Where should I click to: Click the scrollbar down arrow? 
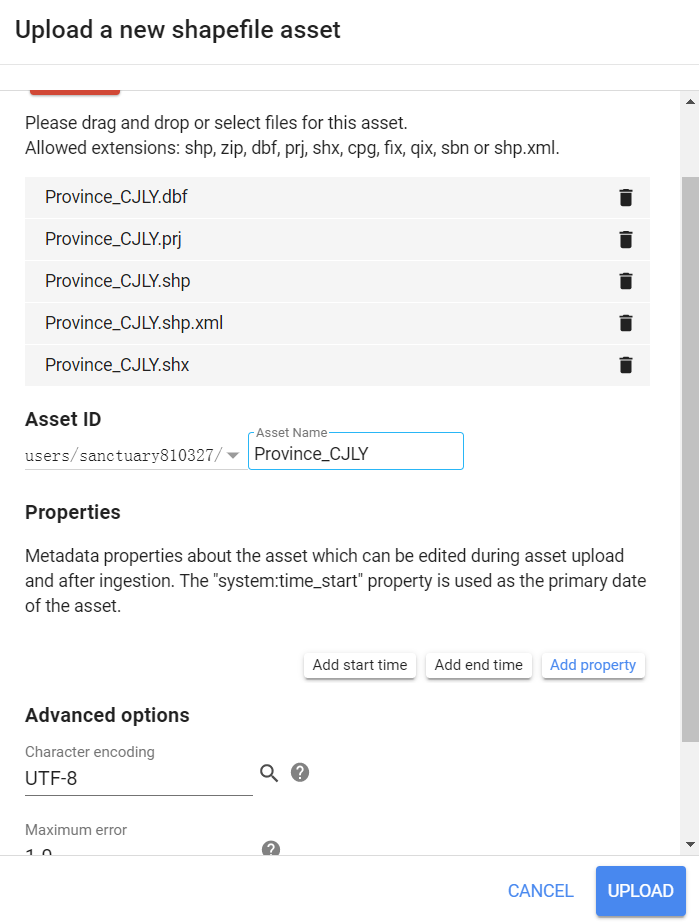pos(690,845)
